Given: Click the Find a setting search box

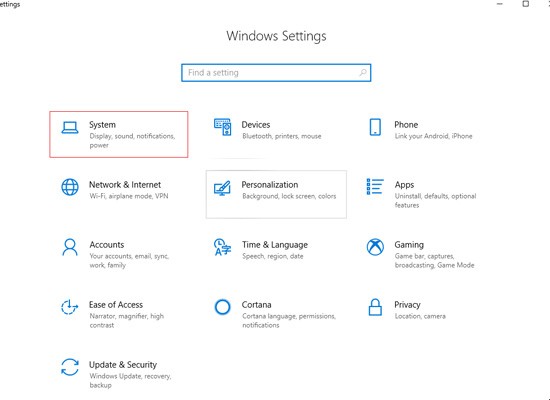Looking at the screenshot, I should pos(276,73).
